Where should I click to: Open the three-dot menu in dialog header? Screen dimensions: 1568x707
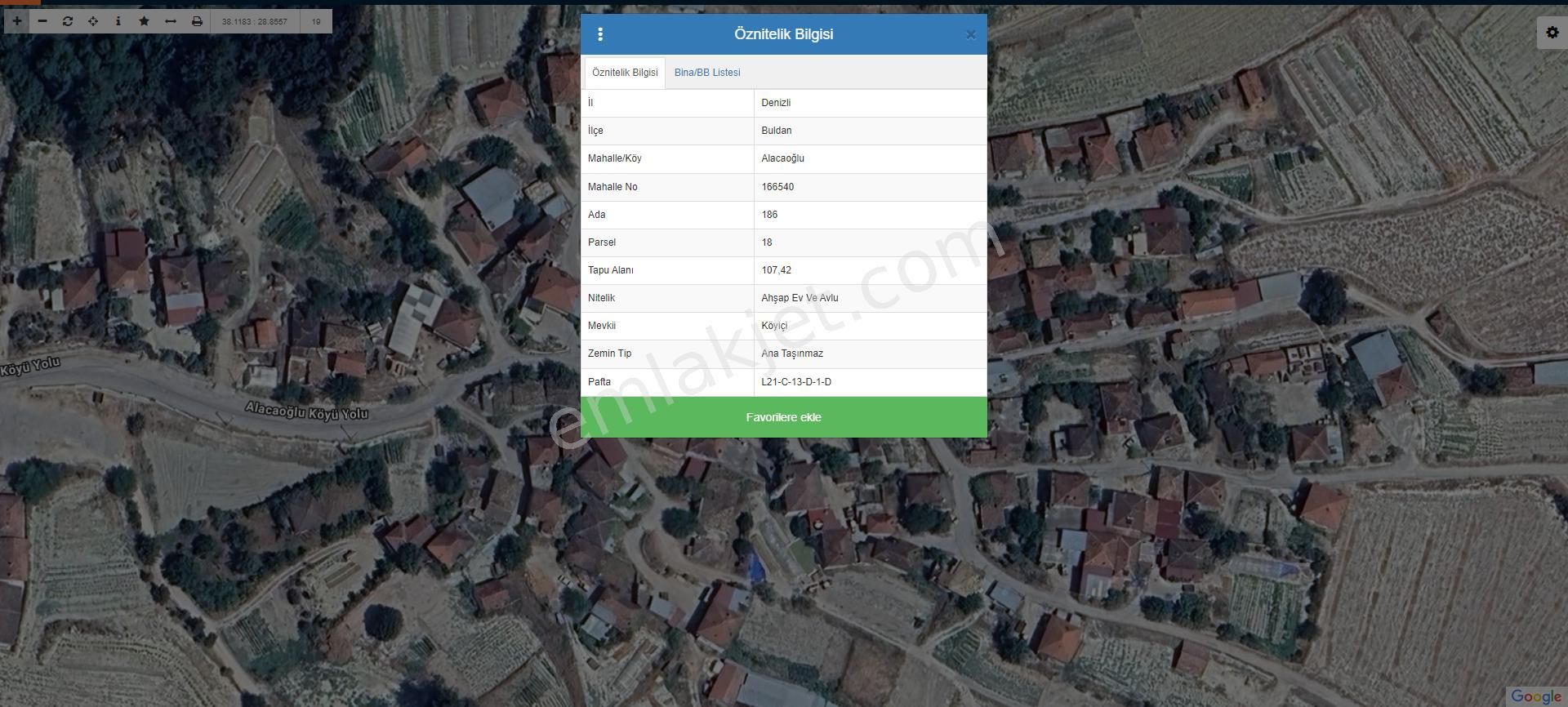(600, 34)
